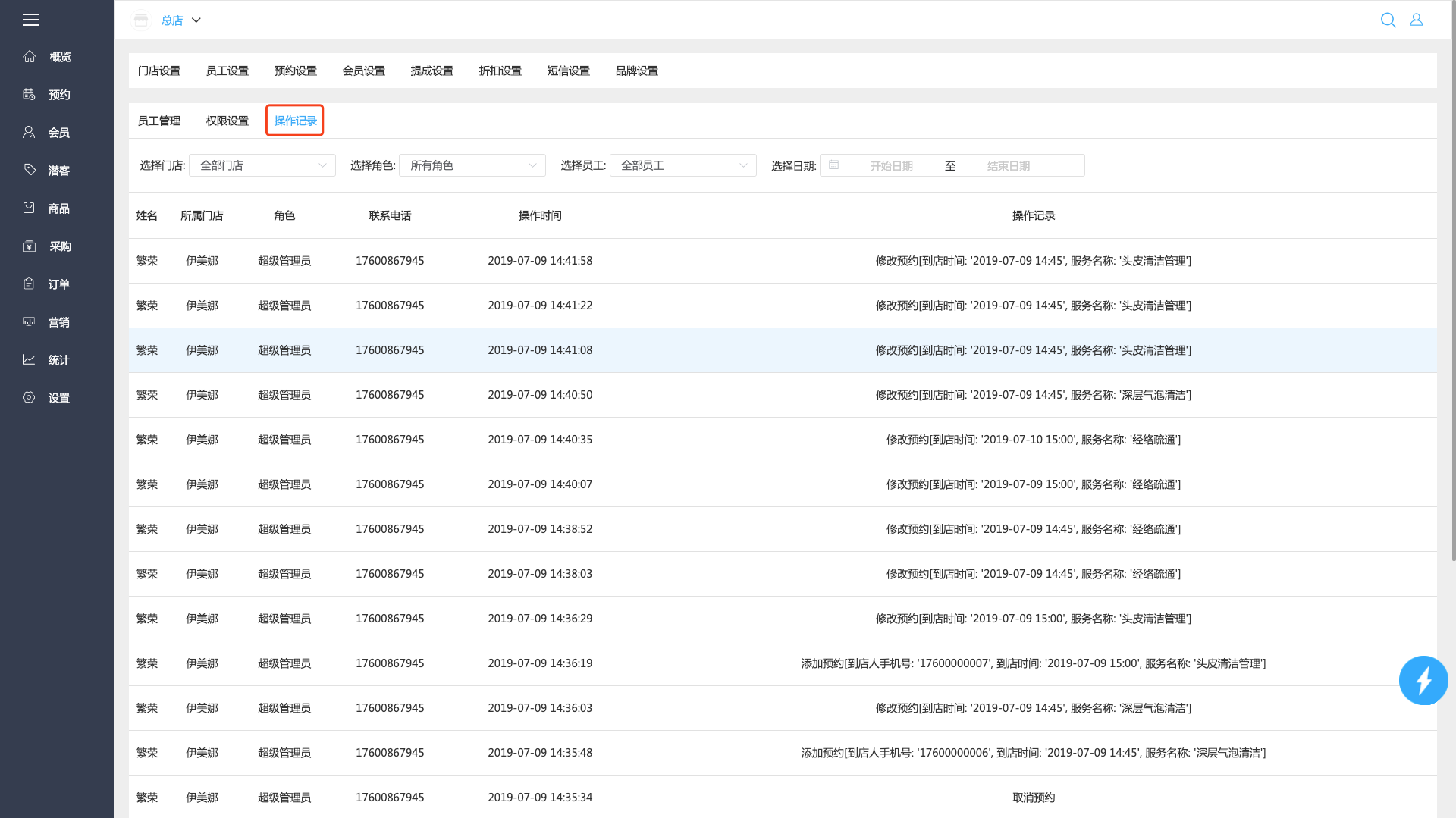
Task: Click the 2019-07-09 14:38:03 time cell
Action: pos(540,574)
